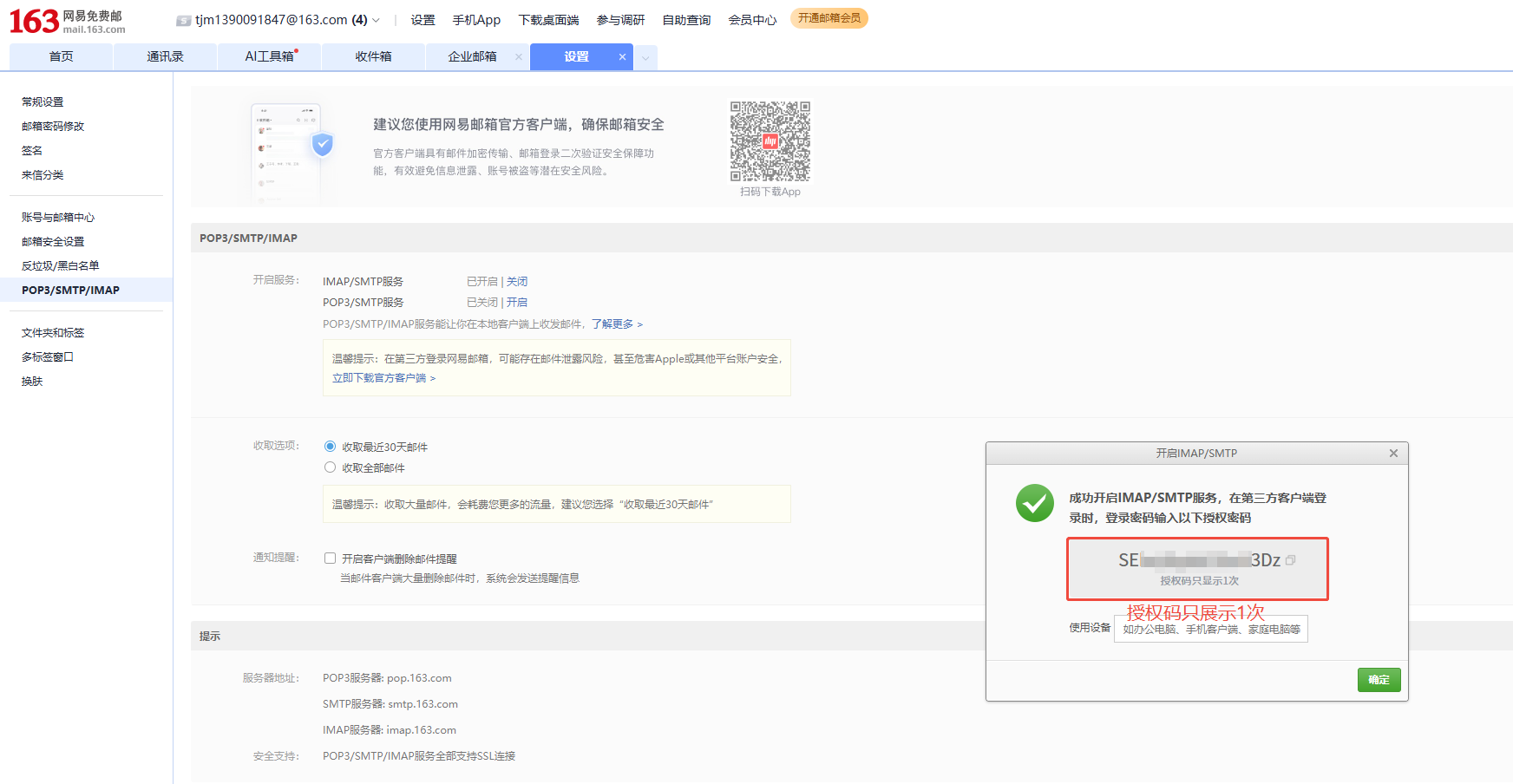This screenshot has height=784, width=1513.
Task: Copy the authorization code with the copy icon
Action: pyautogui.click(x=1290, y=560)
